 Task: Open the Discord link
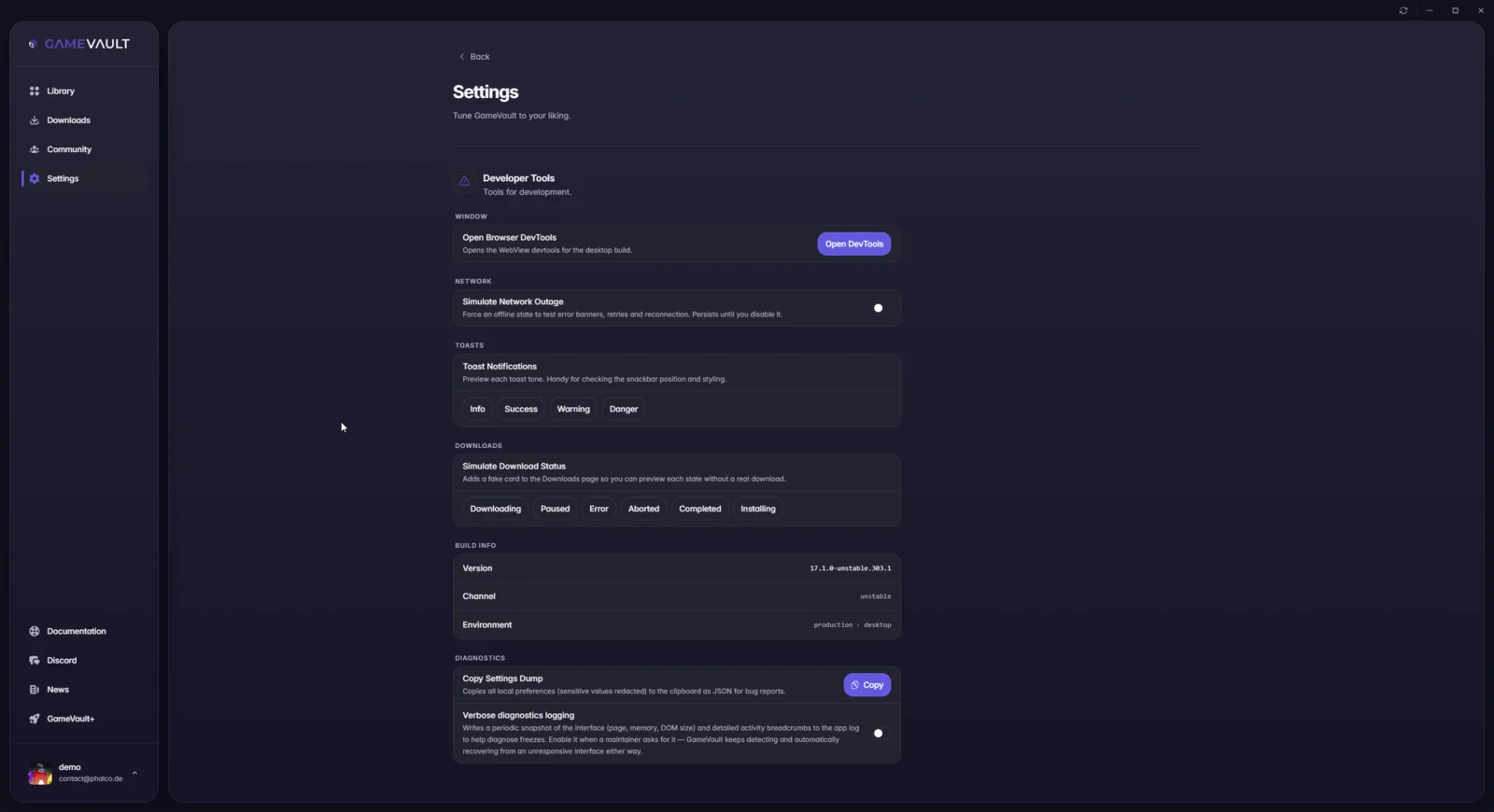tap(84, 660)
